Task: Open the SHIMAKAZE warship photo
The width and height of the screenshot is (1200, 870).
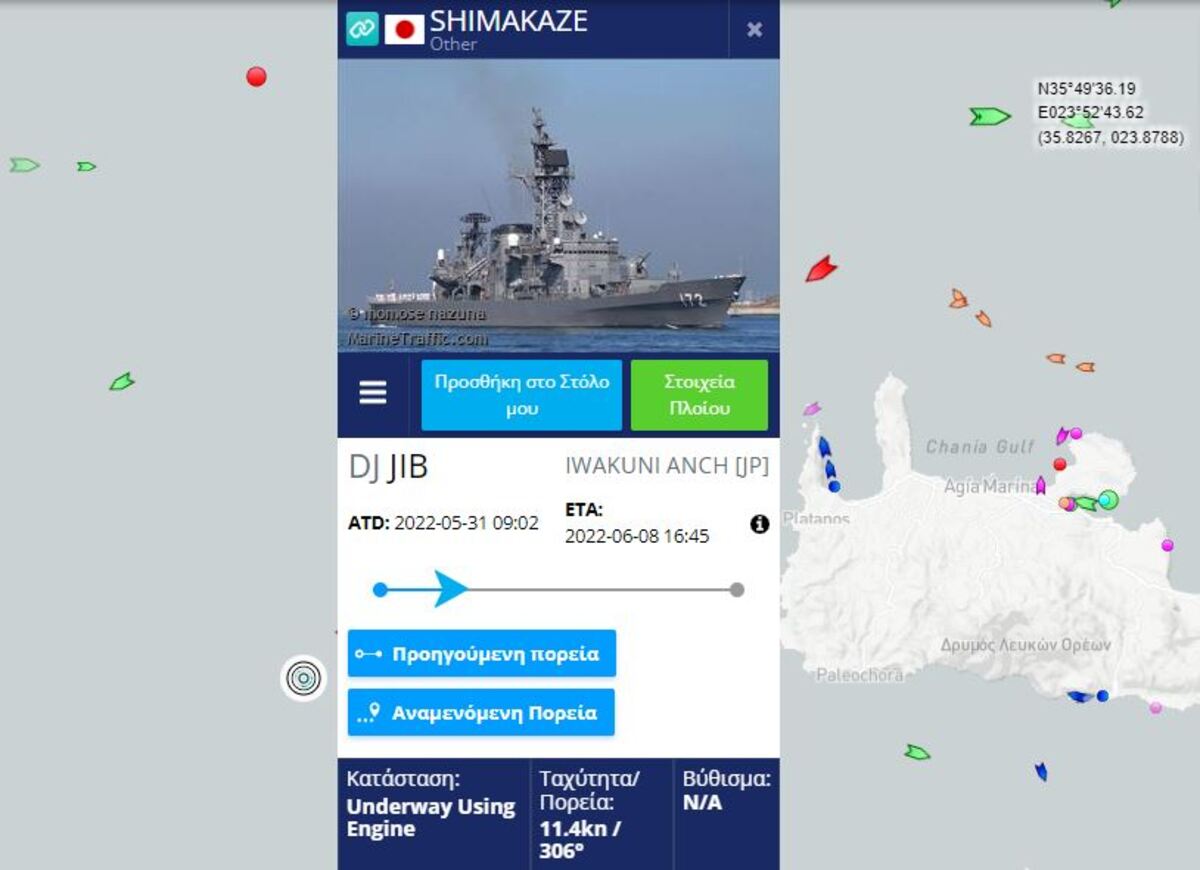Action: (x=558, y=205)
